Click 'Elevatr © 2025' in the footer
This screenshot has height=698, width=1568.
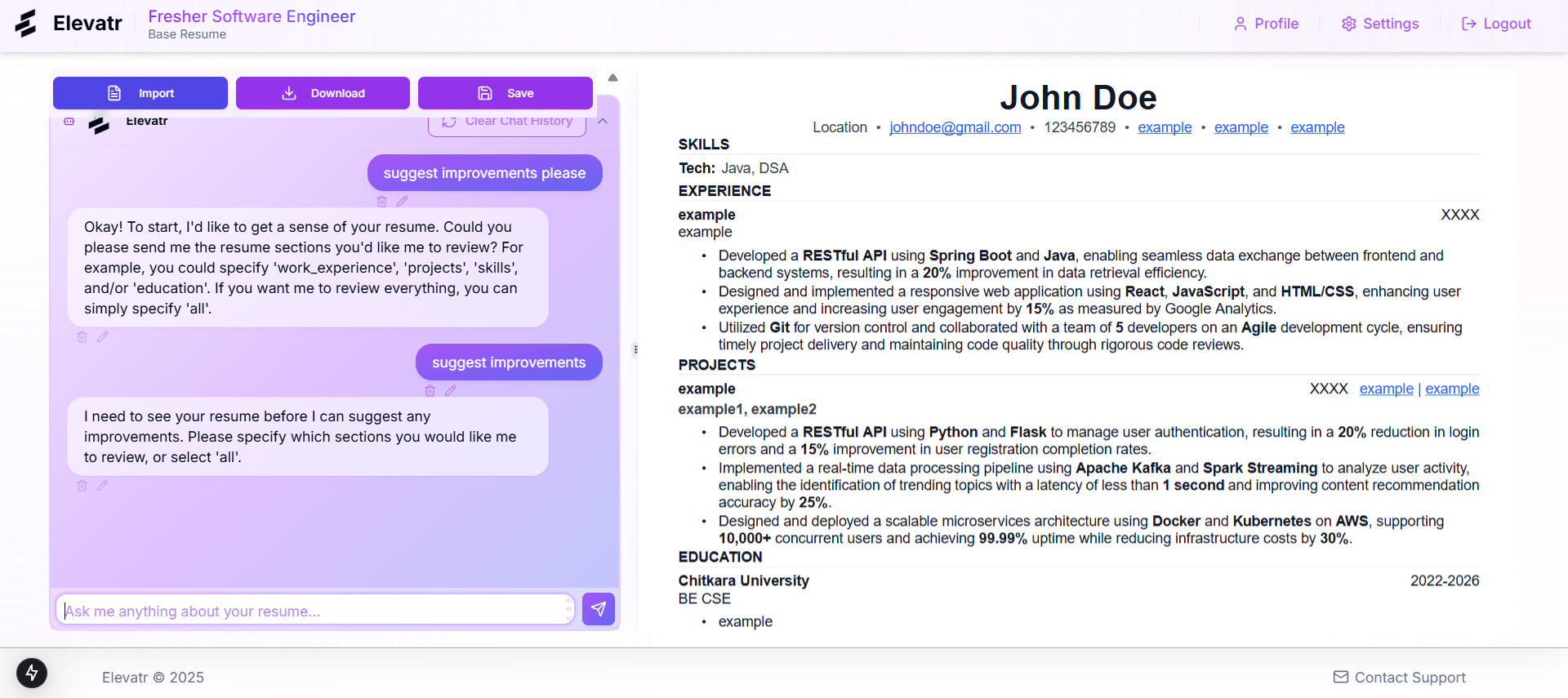coord(153,678)
